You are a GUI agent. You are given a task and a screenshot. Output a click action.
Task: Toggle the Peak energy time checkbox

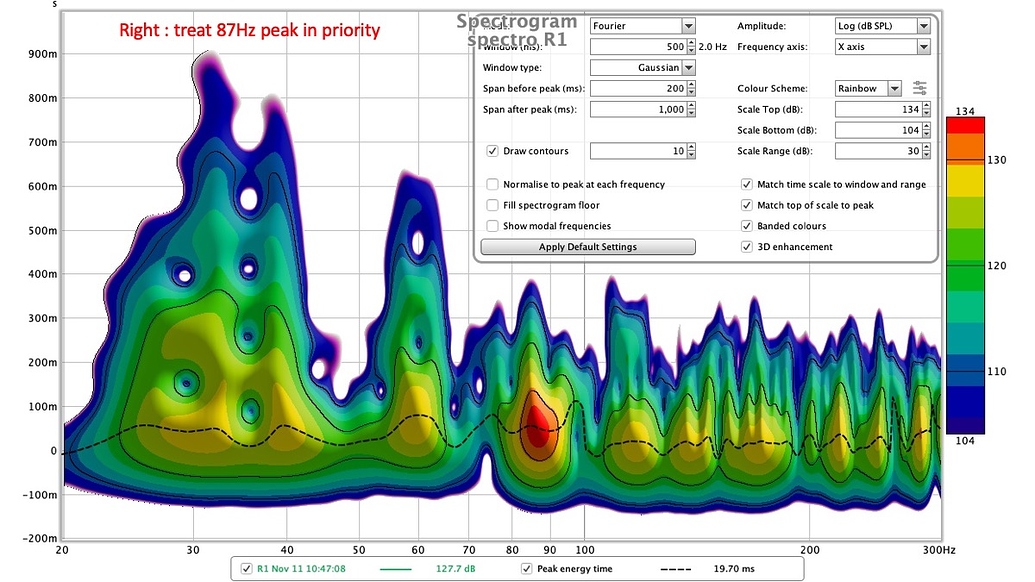(x=527, y=568)
